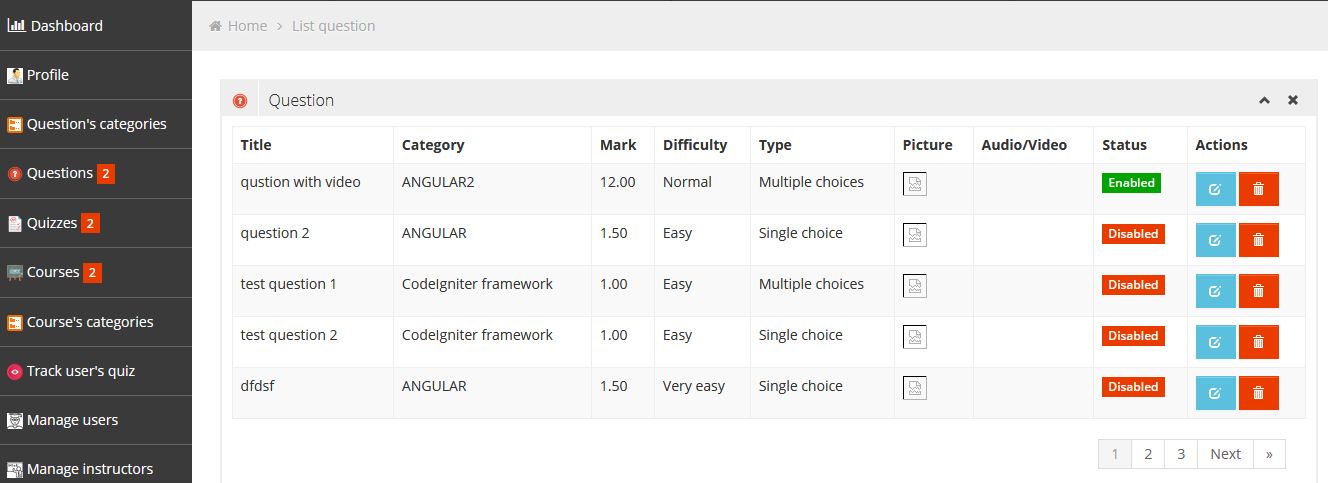1328x483 pixels.
Task: Open Dashboard in the sidebar
Action: point(66,26)
